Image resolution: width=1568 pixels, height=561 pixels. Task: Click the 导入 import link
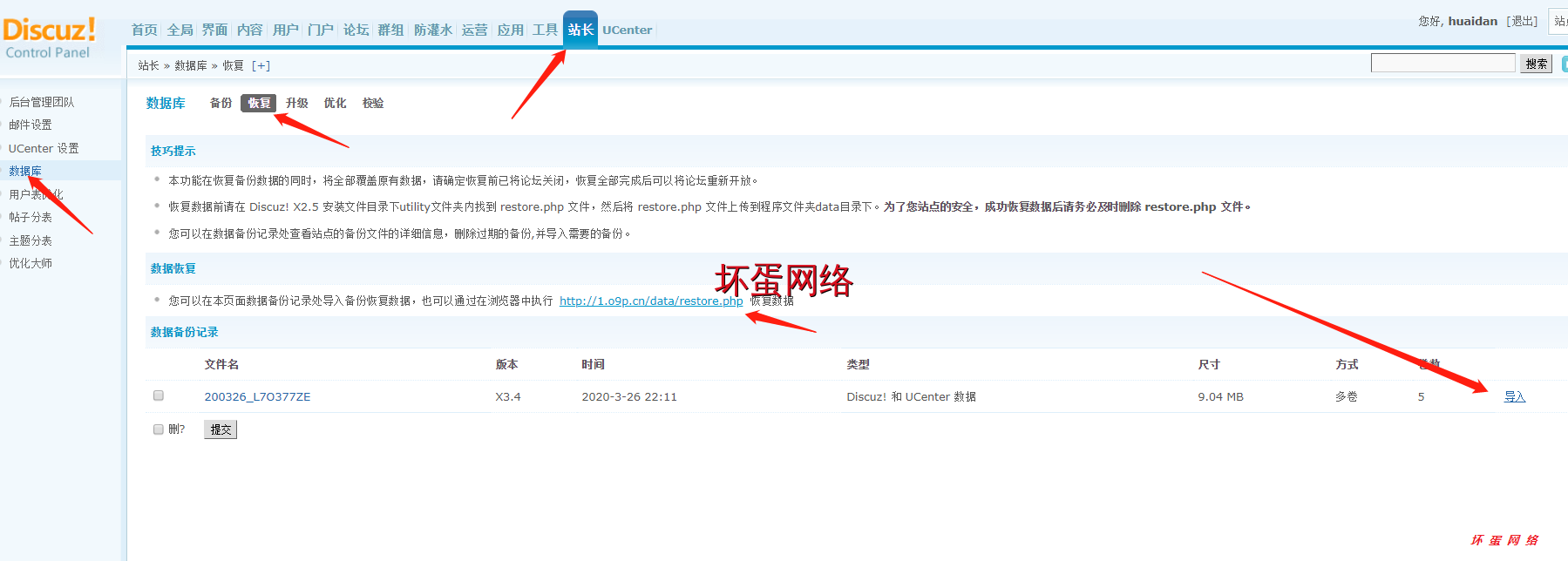pyautogui.click(x=1515, y=396)
